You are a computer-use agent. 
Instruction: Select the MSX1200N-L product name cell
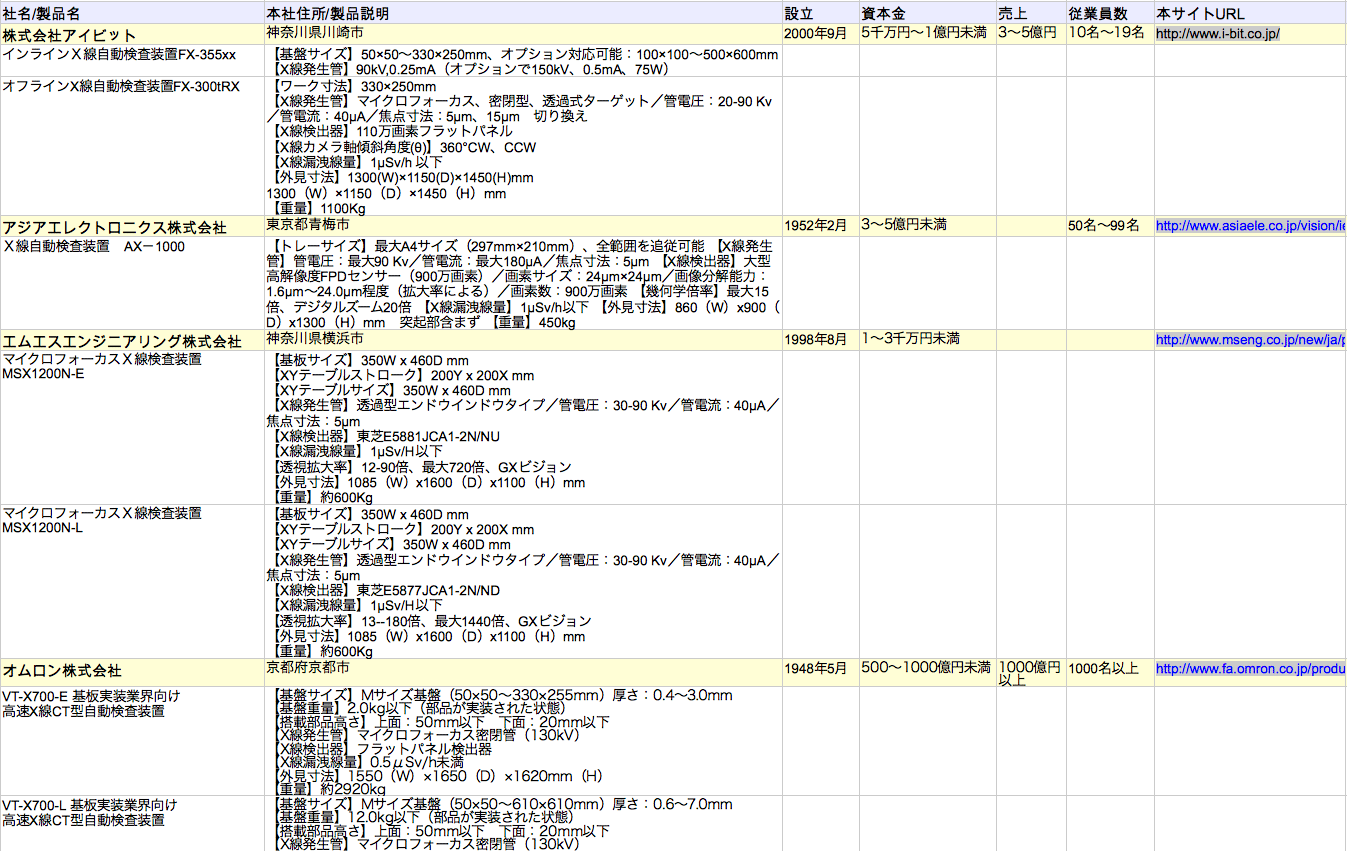[132, 581]
